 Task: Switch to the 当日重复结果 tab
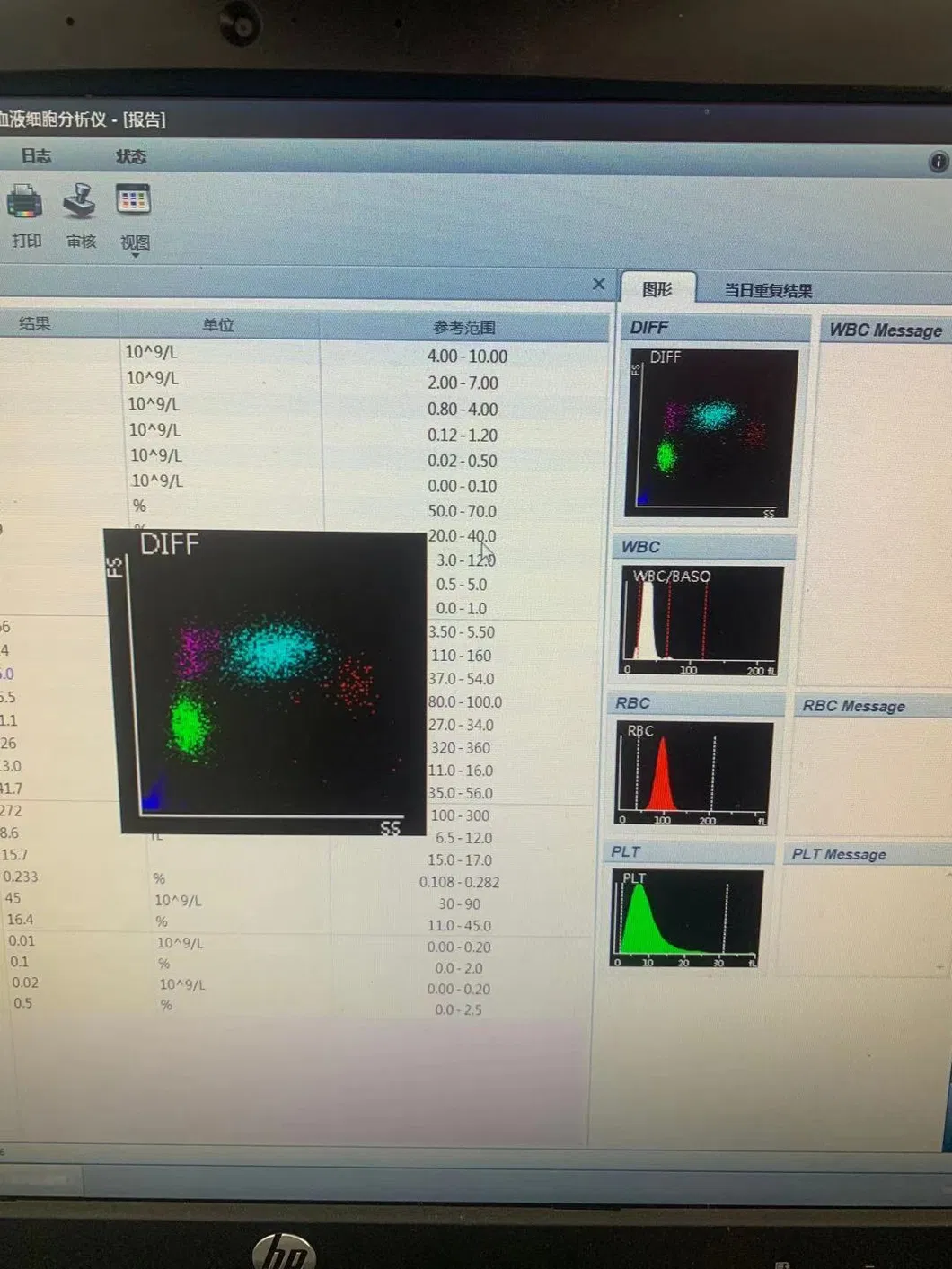768,289
